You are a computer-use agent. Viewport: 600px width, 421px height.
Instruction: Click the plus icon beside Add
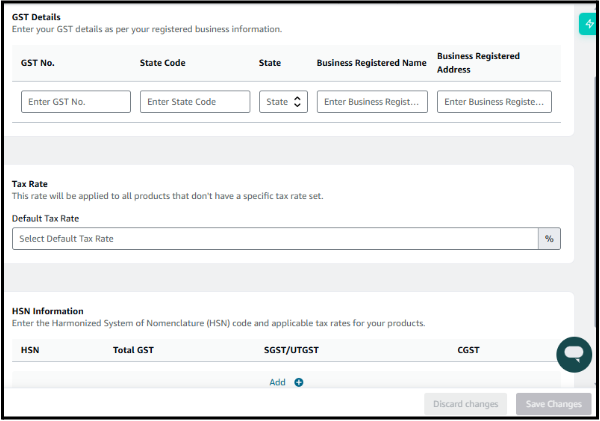299,382
